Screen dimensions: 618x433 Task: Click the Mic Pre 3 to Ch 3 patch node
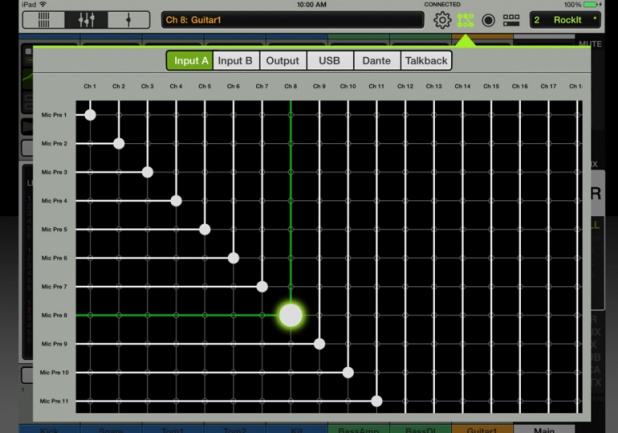147,172
